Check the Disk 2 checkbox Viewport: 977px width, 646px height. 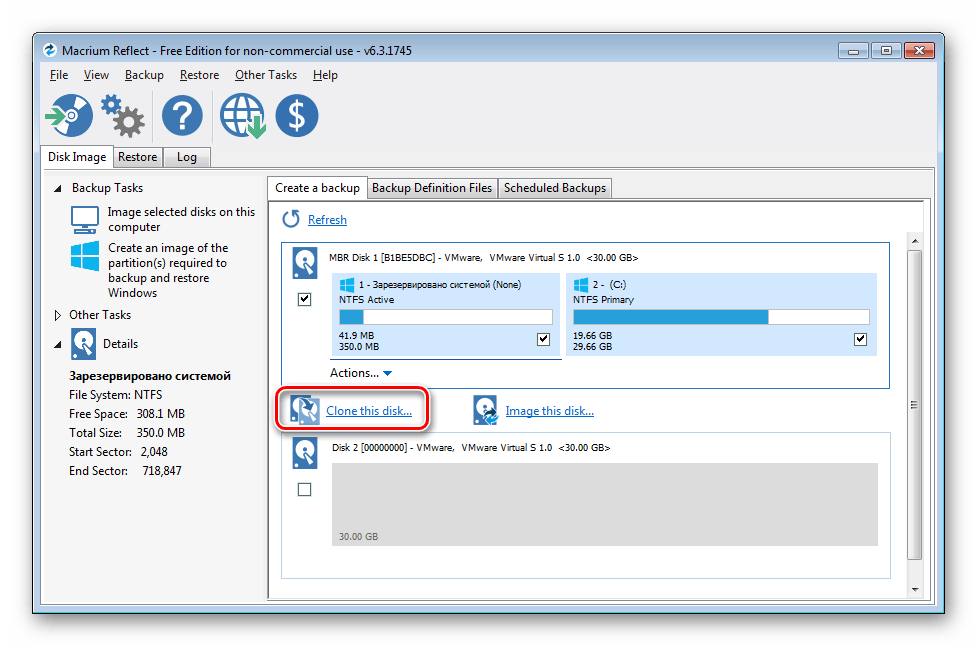tap(305, 489)
